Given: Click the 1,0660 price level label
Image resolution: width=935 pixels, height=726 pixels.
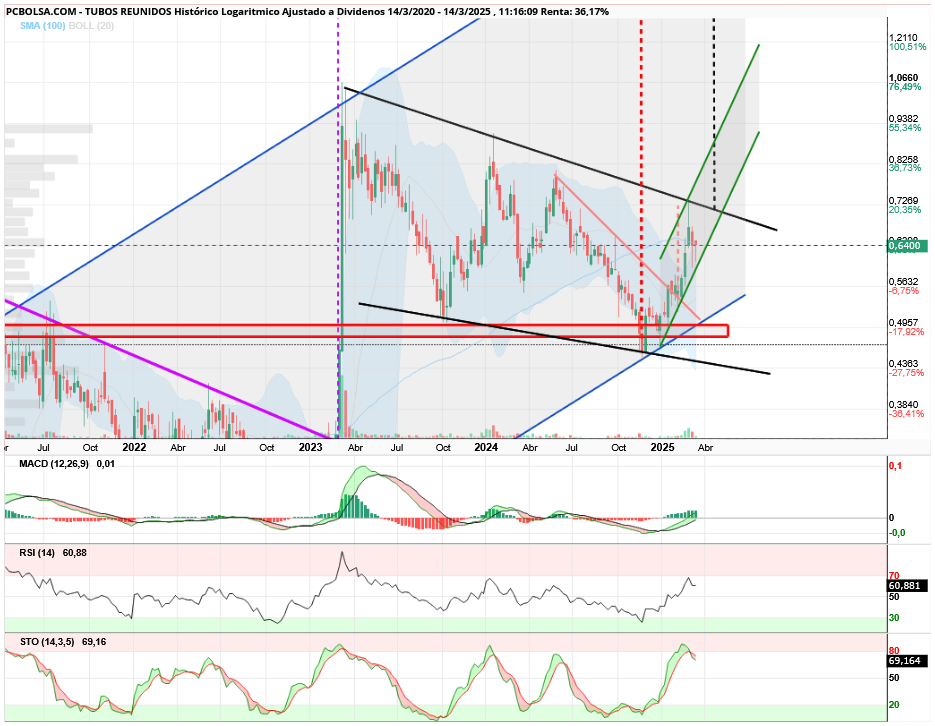Looking at the screenshot, I should pos(903,78).
